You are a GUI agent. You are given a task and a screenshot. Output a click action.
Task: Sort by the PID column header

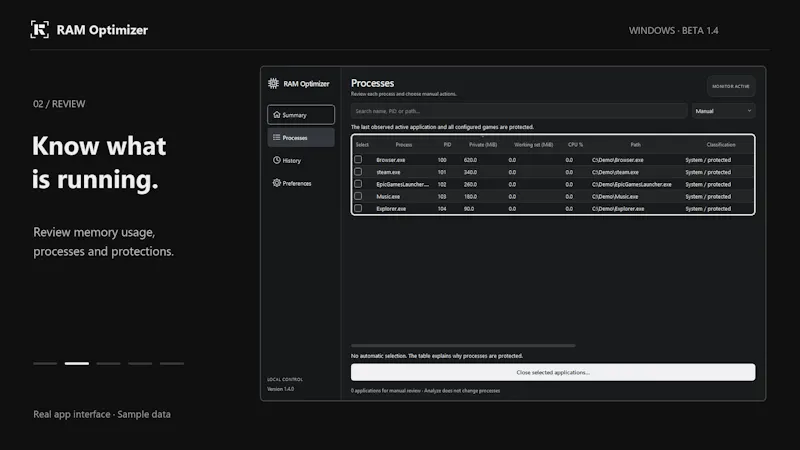447,145
